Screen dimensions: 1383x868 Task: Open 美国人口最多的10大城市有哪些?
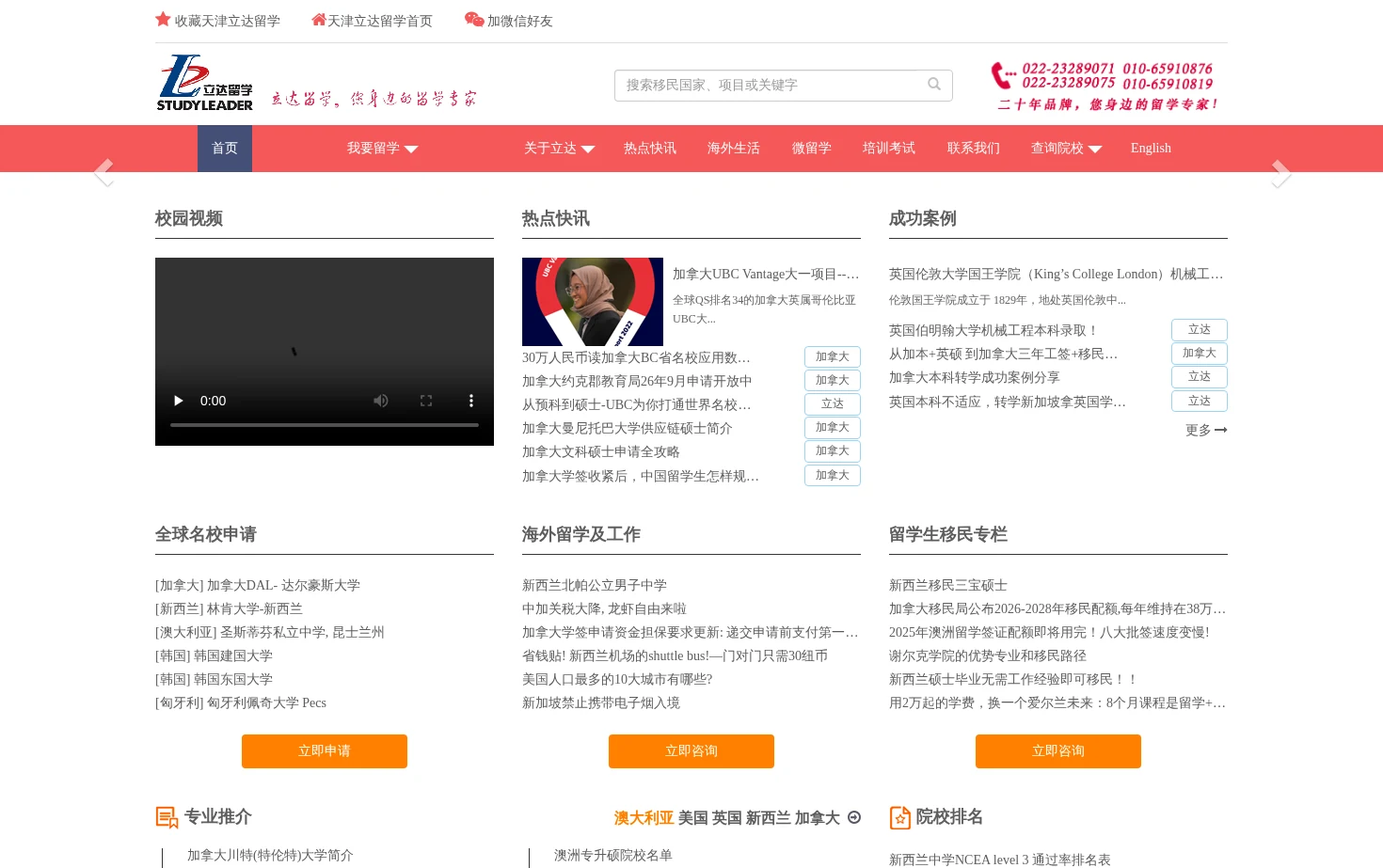617,680
